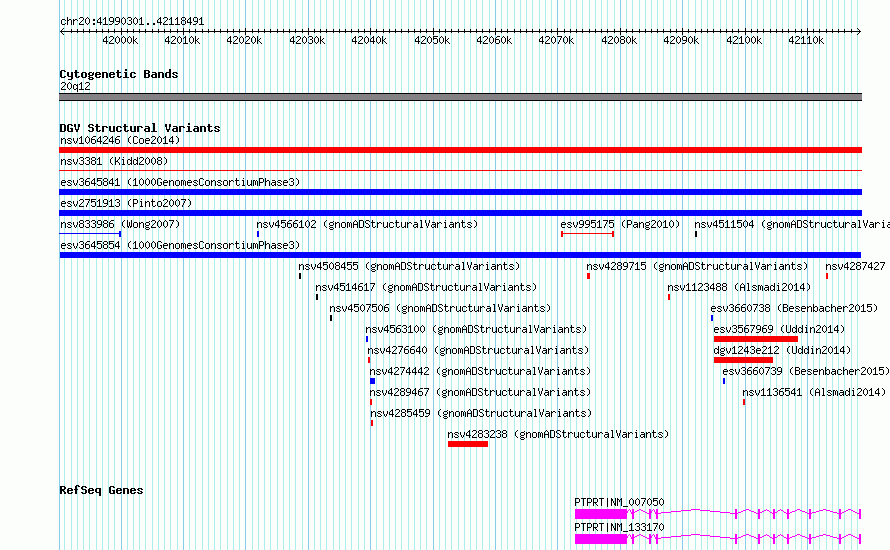
Task: Open nsv4508455 gnomAD variant label
Action: click(409, 266)
